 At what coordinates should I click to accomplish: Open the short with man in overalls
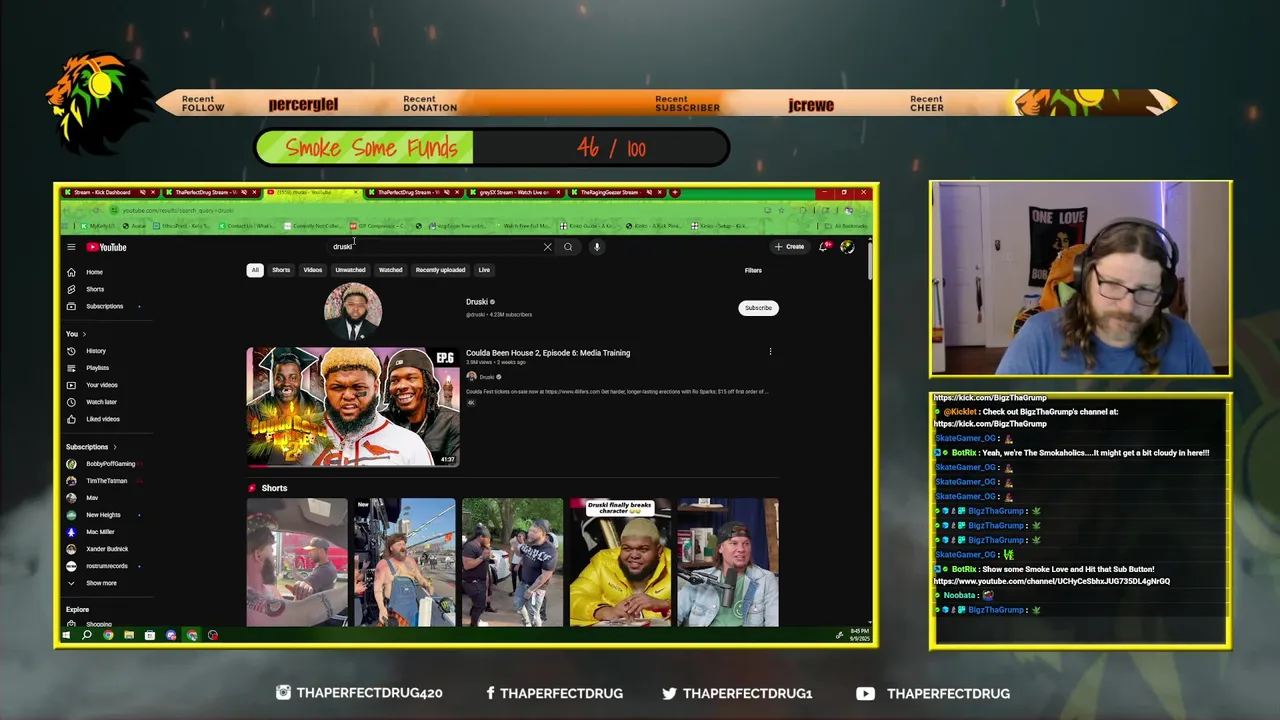pyautogui.click(x=405, y=562)
